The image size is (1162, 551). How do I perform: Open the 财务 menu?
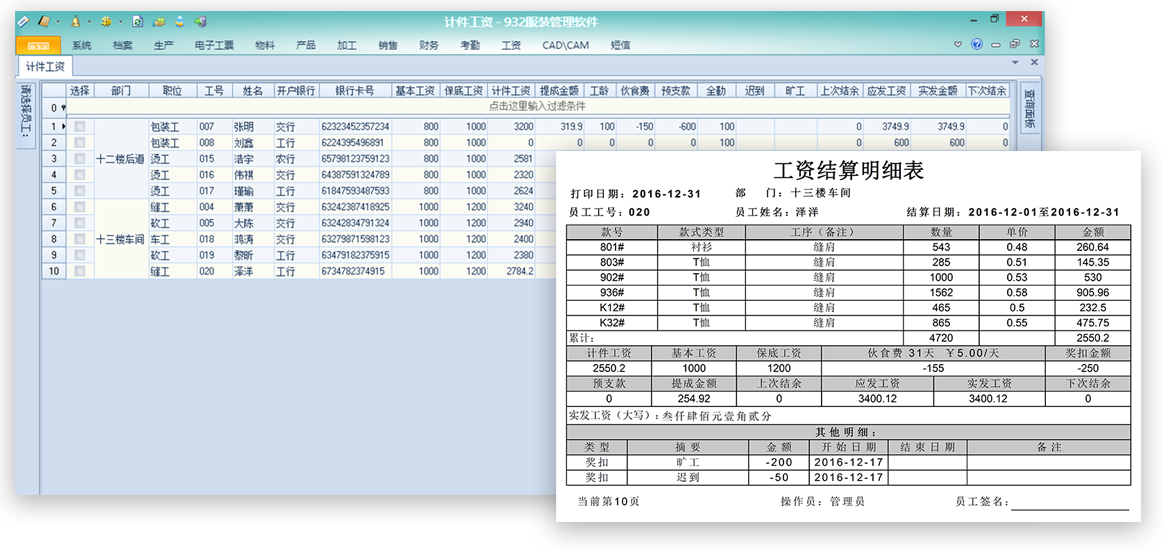coord(429,45)
